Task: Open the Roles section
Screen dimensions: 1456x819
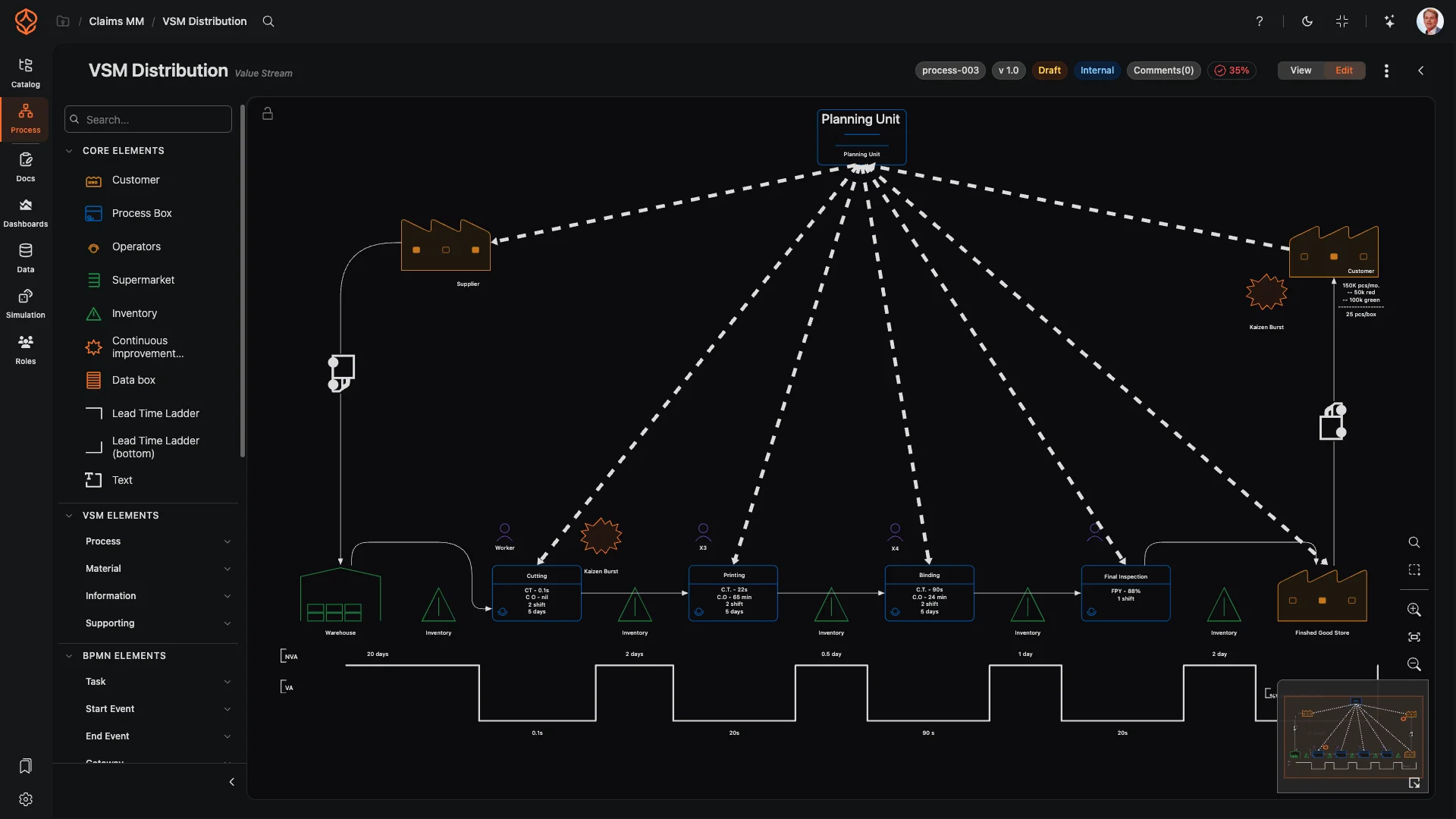Action: pos(25,350)
